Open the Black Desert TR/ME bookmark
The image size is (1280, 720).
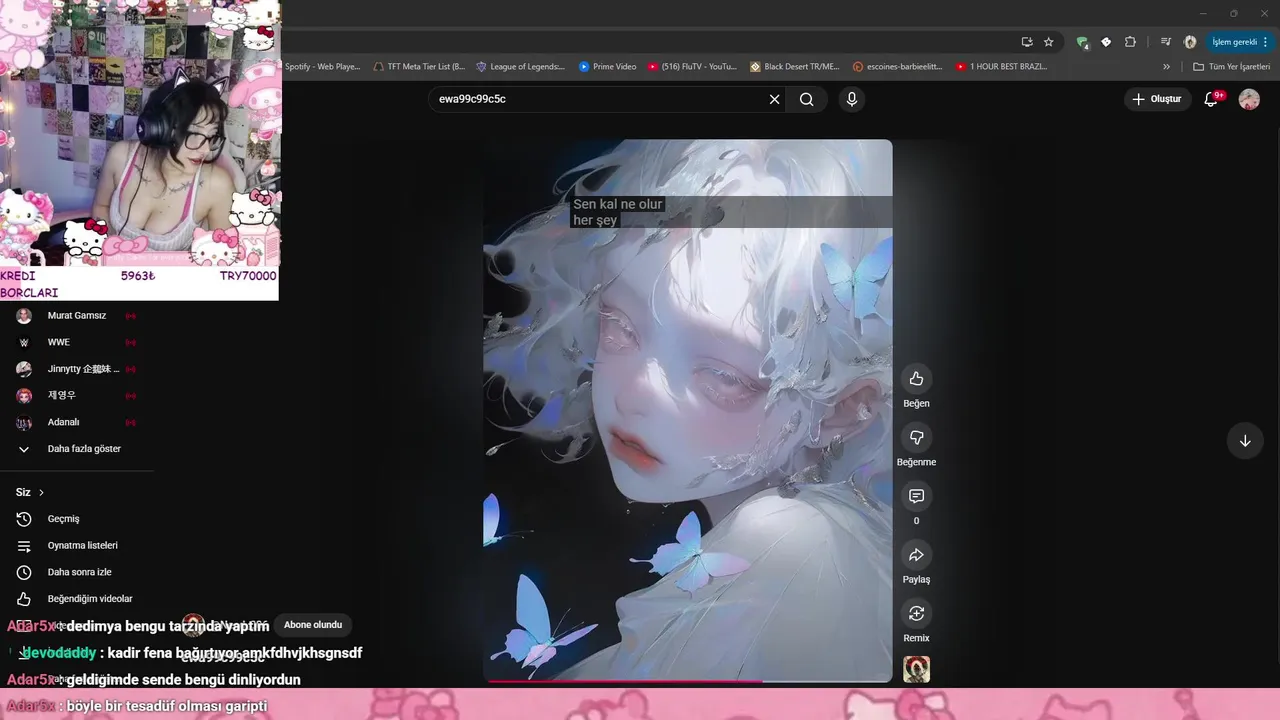click(795, 67)
